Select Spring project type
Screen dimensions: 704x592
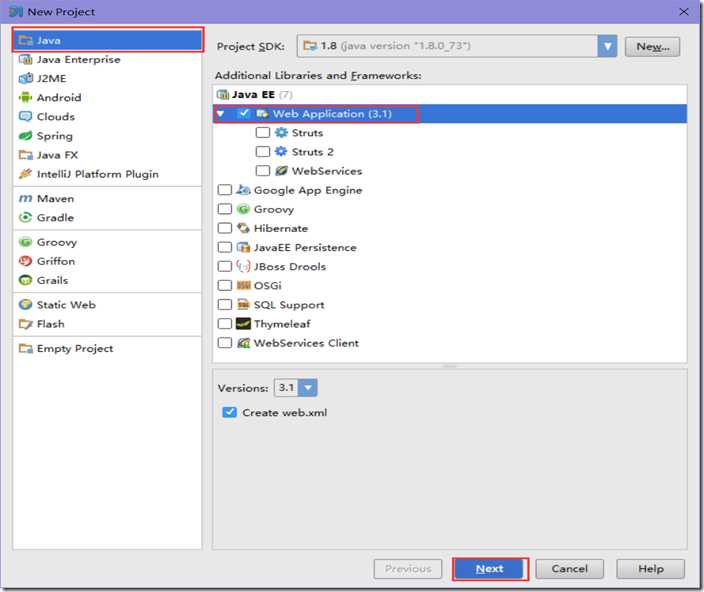(107, 136)
